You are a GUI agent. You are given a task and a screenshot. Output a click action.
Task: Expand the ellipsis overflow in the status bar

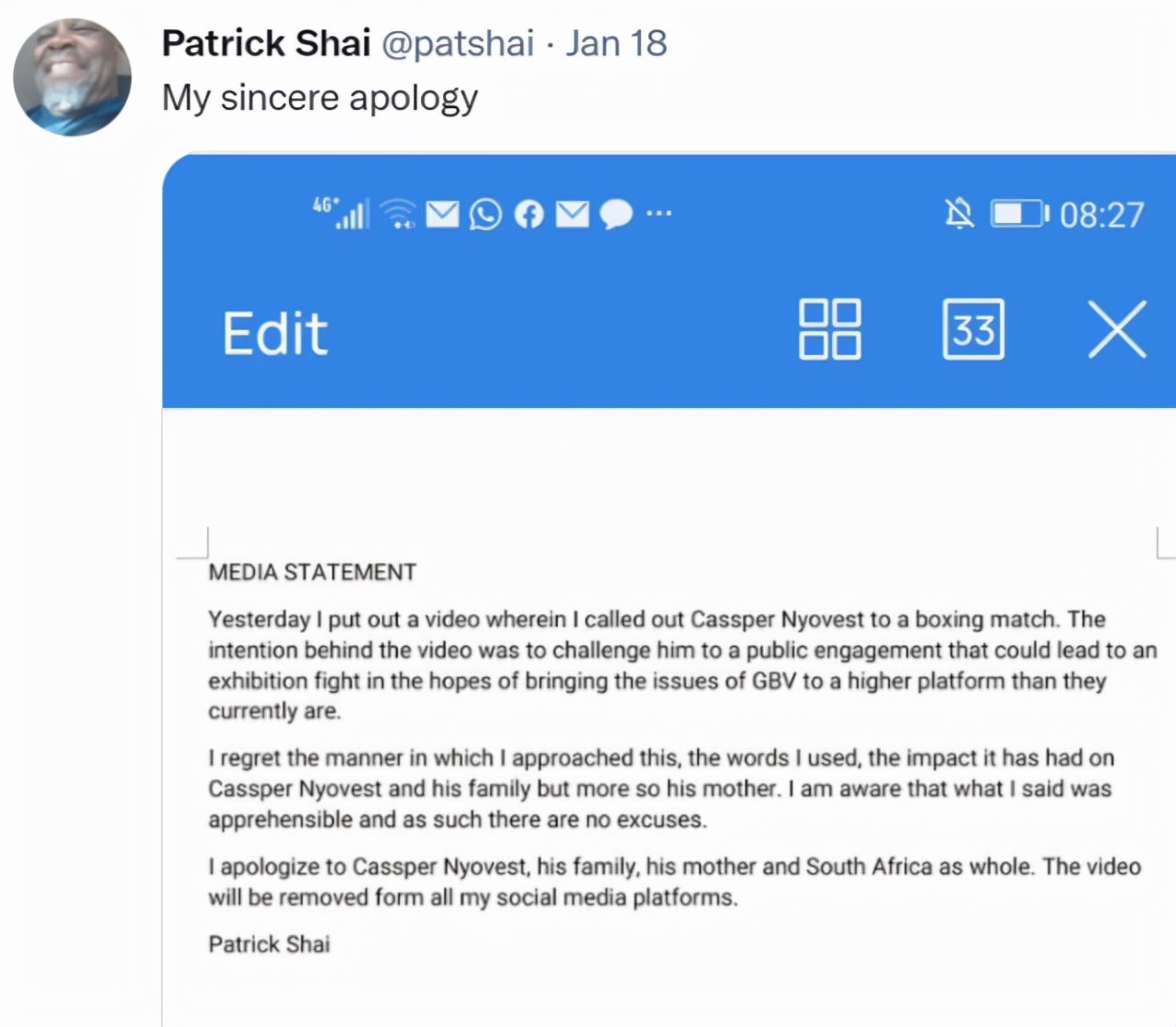[659, 214]
